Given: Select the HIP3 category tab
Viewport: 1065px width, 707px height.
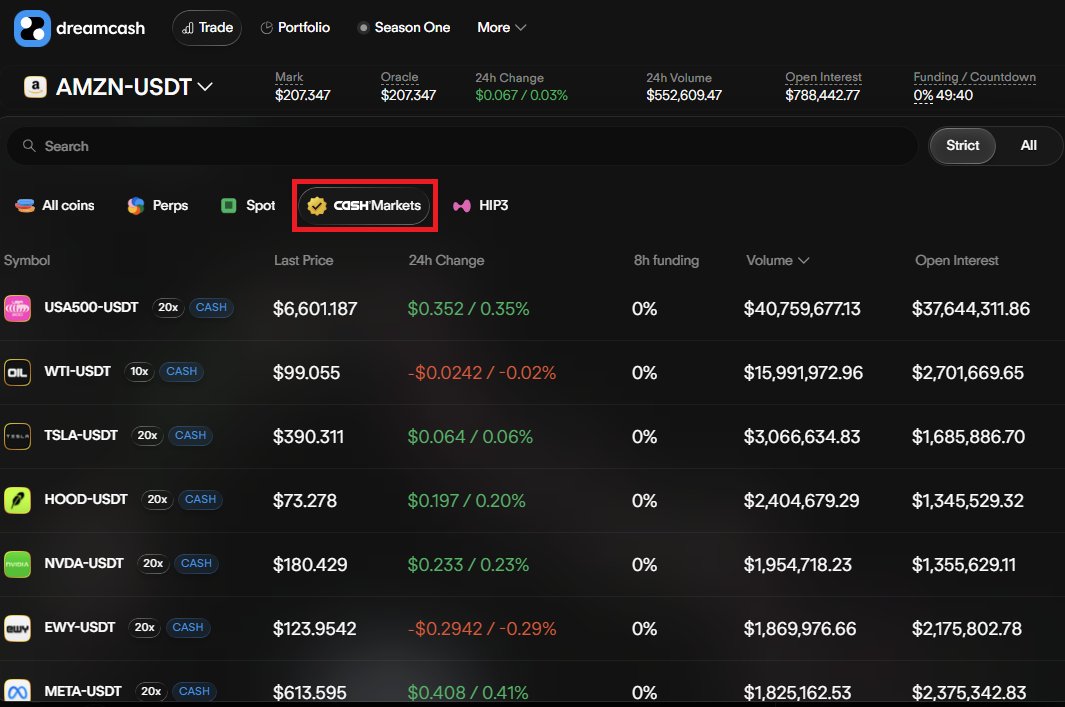Looking at the screenshot, I should (x=481, y=205).
